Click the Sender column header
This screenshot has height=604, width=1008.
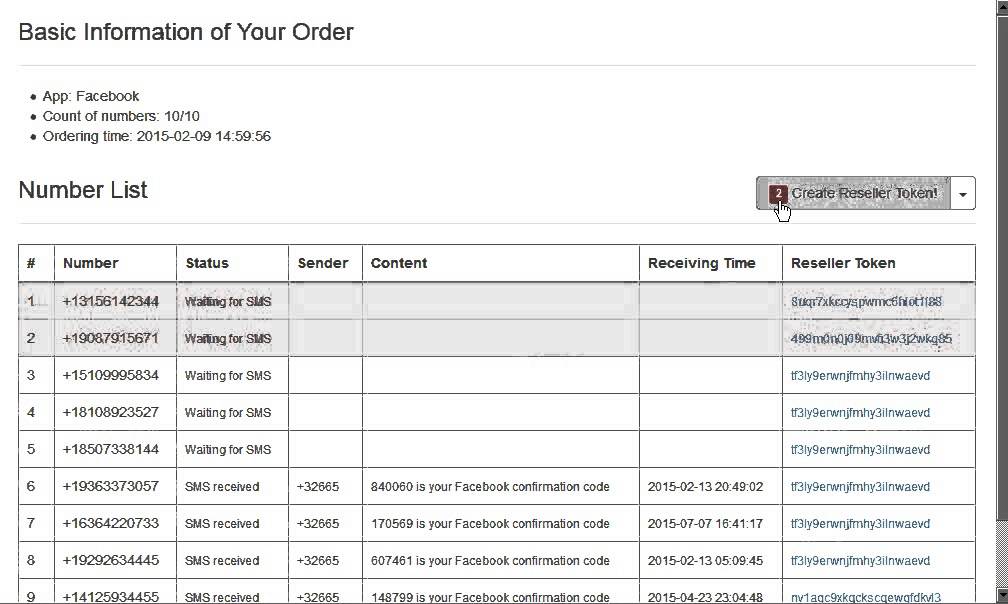pos(323,263)
